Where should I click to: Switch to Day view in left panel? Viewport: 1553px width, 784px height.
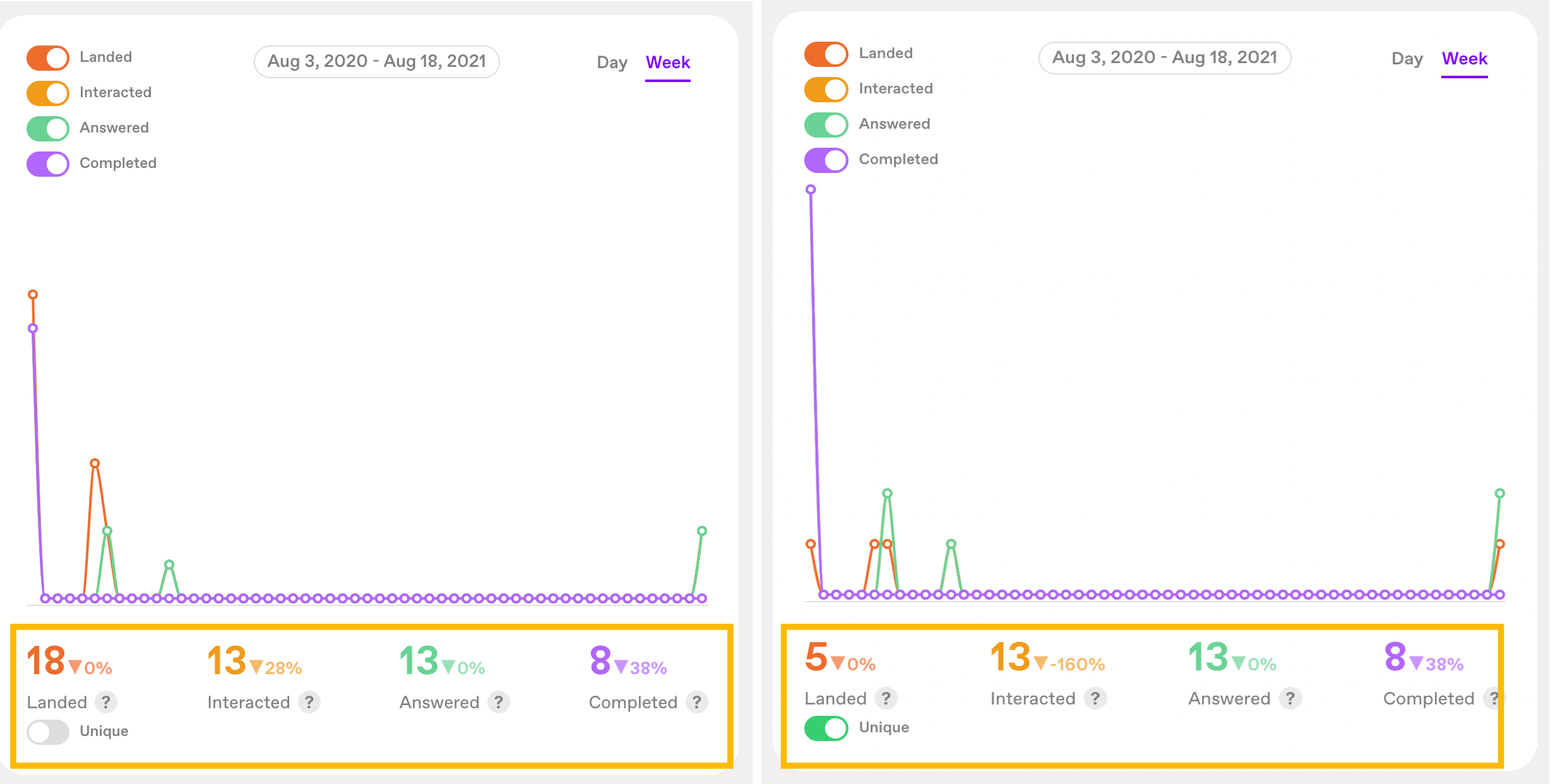pyautogui.click(x=612, y=62)
